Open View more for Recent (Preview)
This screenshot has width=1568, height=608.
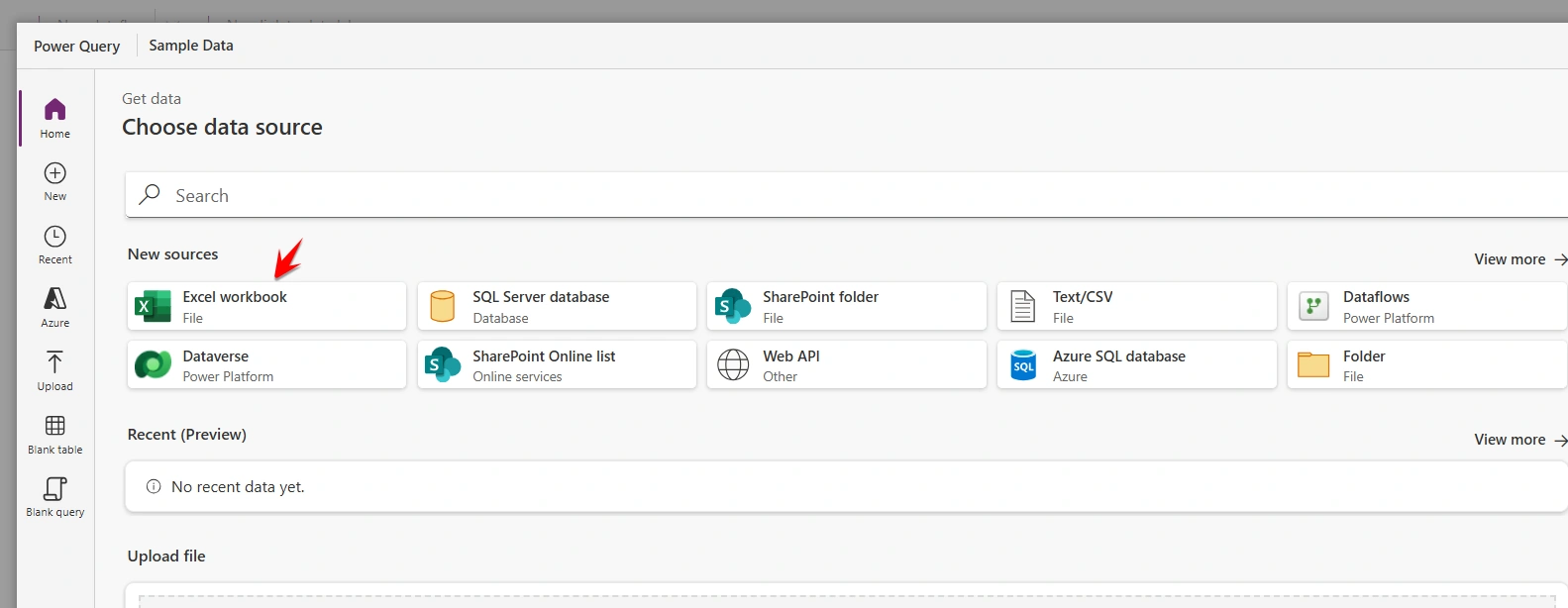point(1520,440)
